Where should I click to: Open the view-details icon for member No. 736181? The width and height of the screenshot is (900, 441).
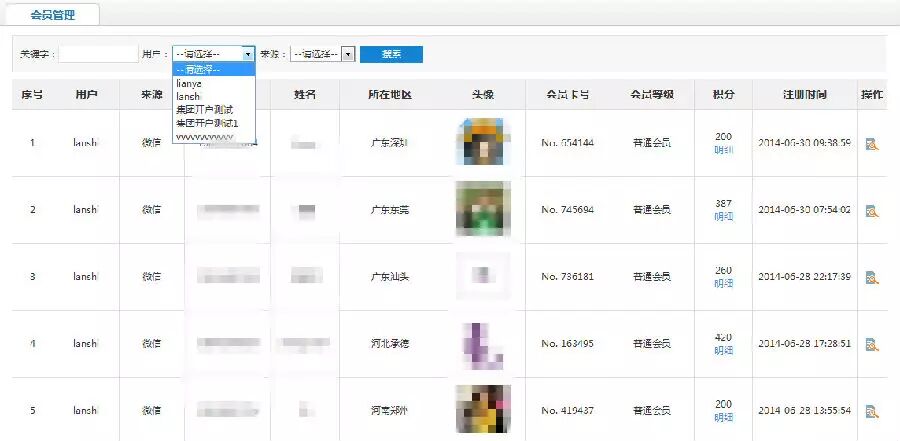coord(872,278)
